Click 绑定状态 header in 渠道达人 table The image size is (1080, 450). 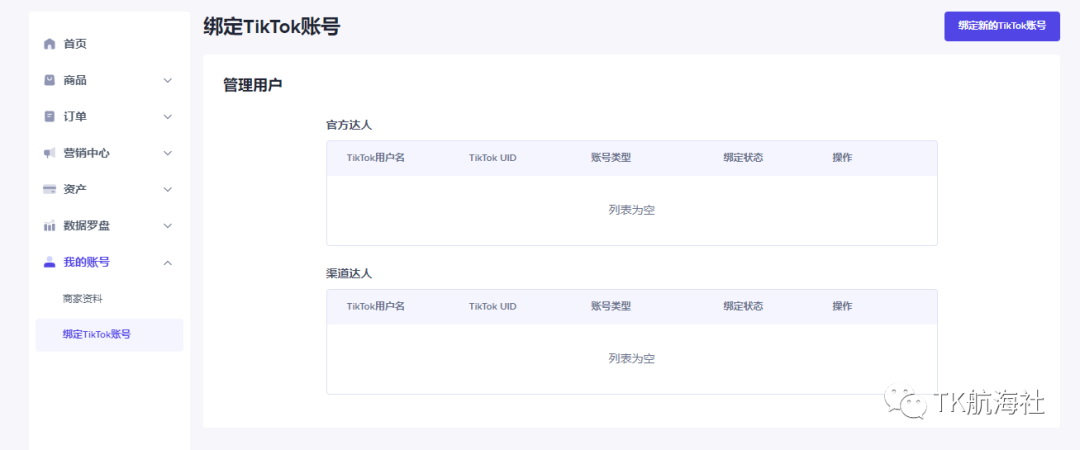click(743, 306)
